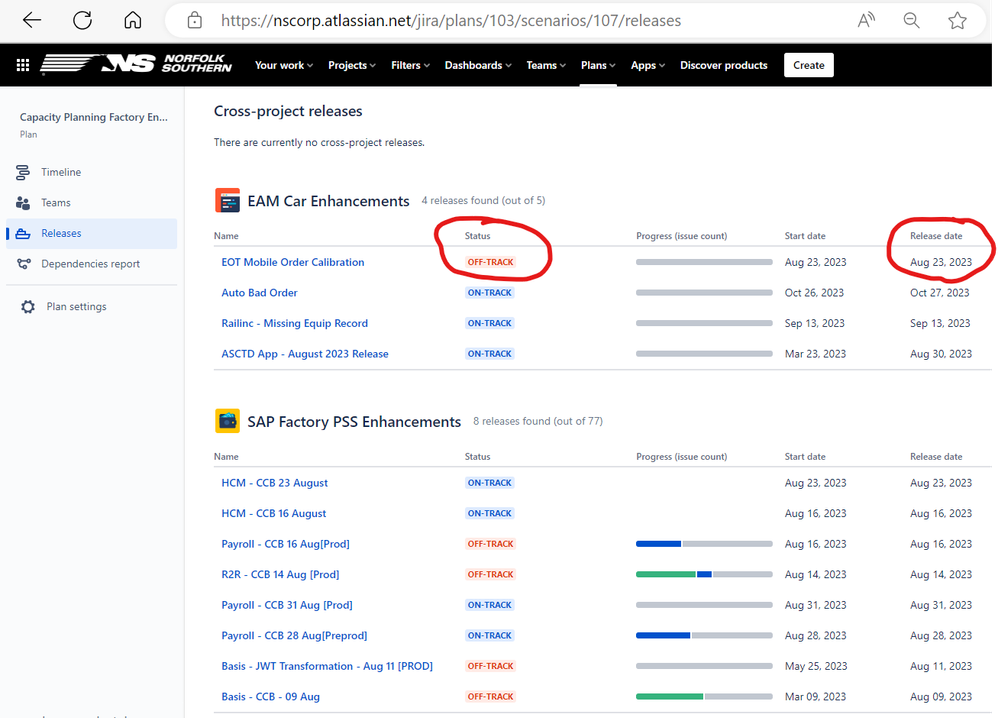The height and width of the screenshot is (718, 998).
Task: Open the Payroll - CCB 28 Aug[Preprod] release
Action: pyautogui.click(x=294, y=636)
